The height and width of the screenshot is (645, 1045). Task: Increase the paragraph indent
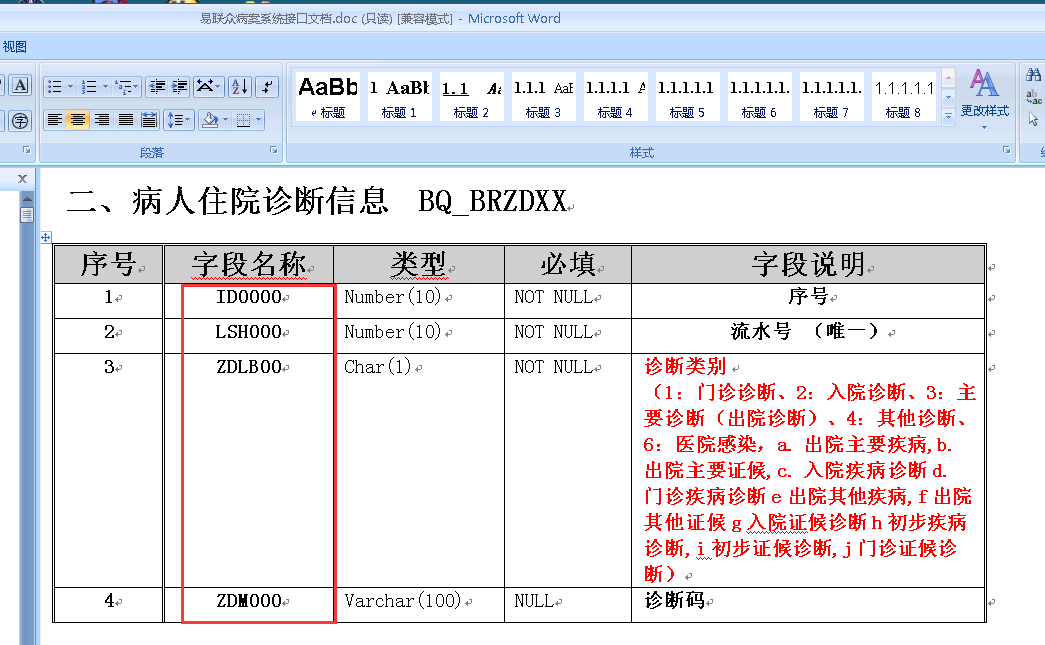click(x=179, y=87)
